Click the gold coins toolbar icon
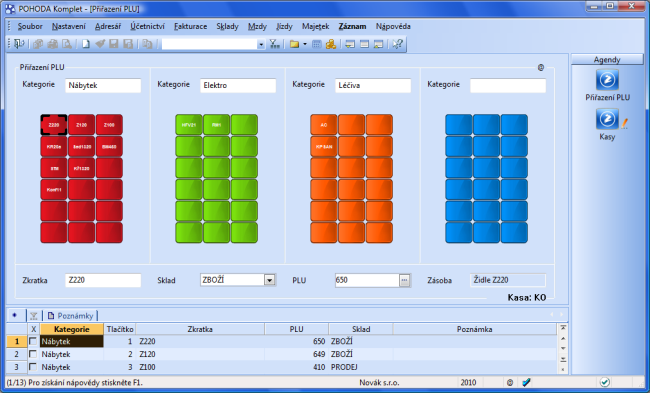This screenshot has height=393, width=650. point(331,44)
